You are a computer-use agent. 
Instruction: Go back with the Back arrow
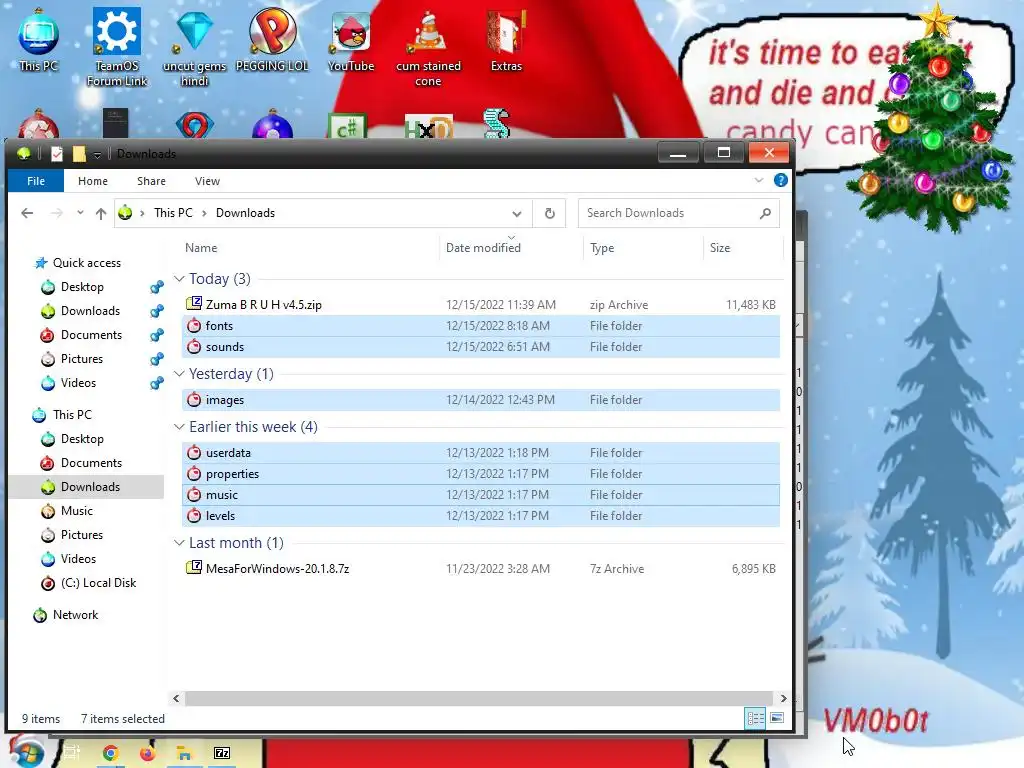(x=27, y=213)
